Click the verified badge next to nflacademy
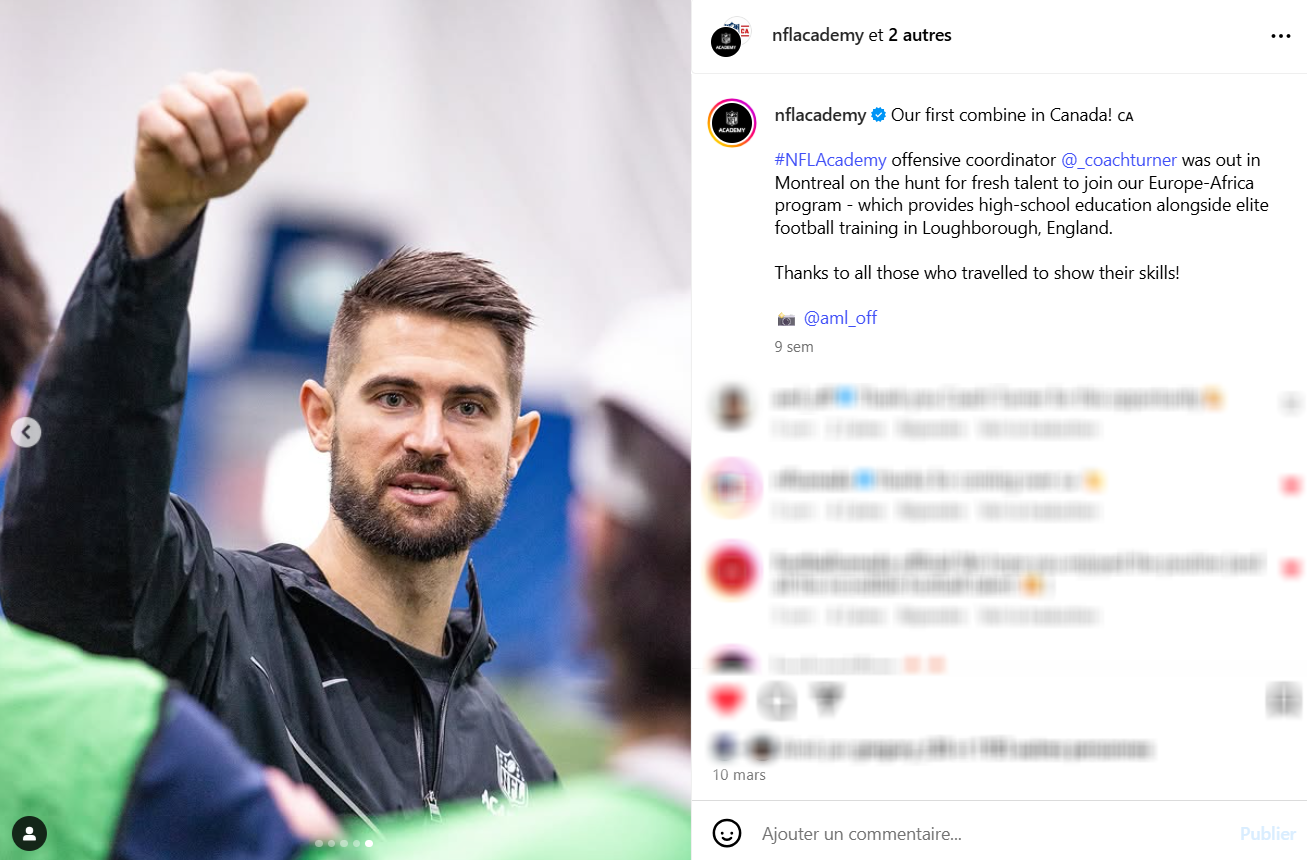The image size is (1307, 860). coord(878,115)
